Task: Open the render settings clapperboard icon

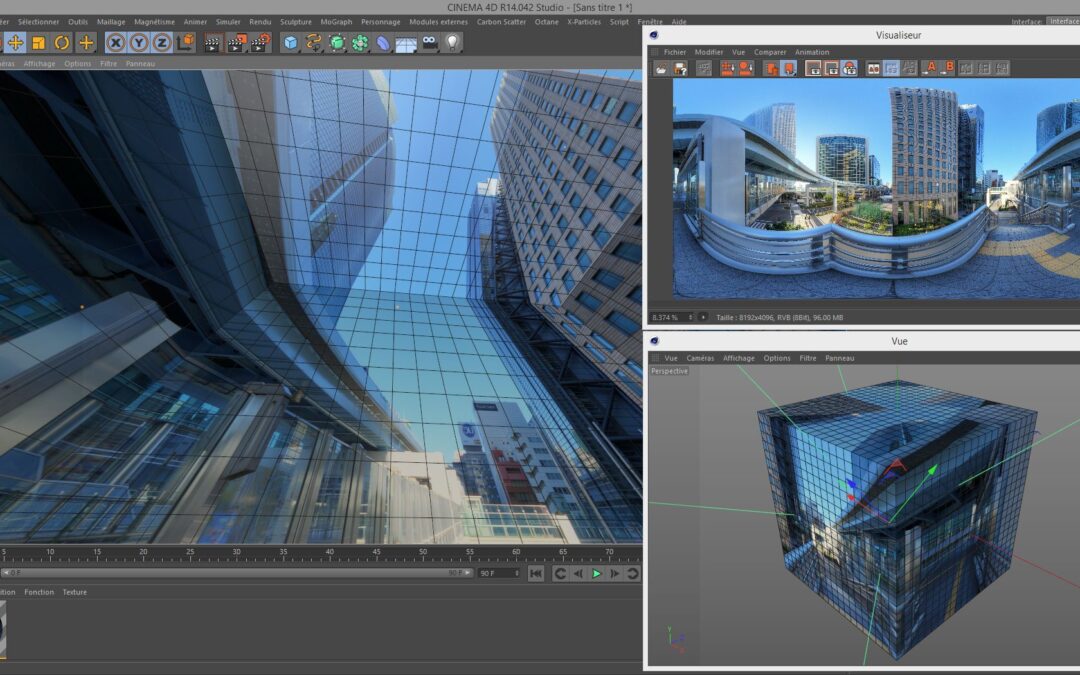Action: 260,43
